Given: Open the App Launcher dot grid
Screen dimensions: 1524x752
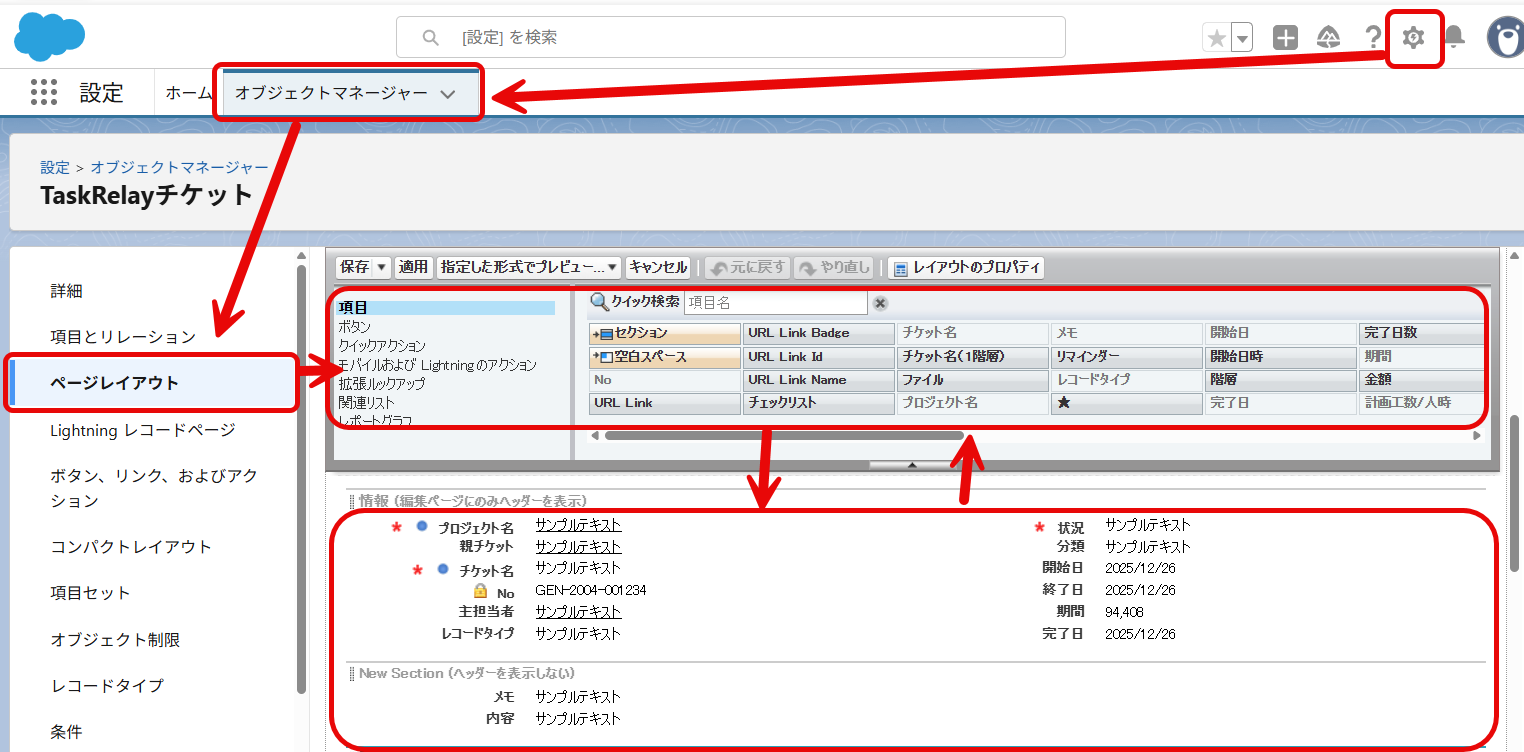Looking at the screenshot, I should tap(44, 92).
